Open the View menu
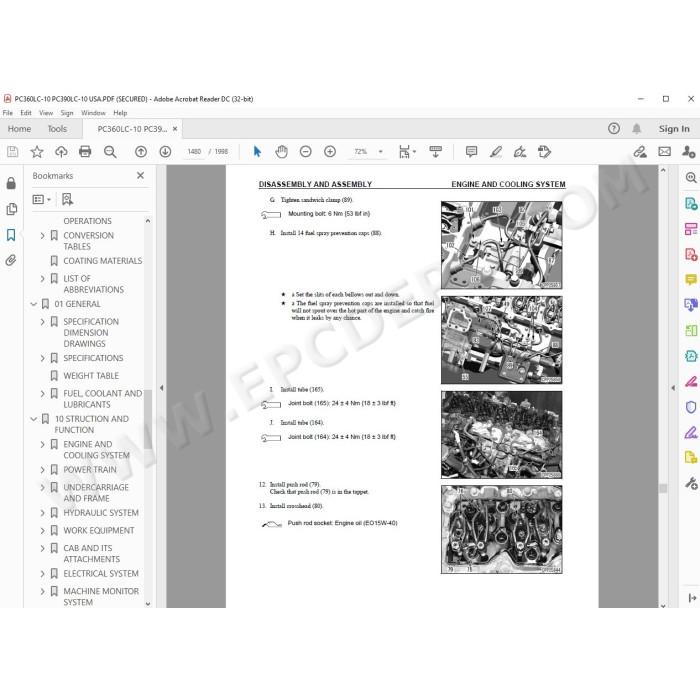 [x=46, y=113]
